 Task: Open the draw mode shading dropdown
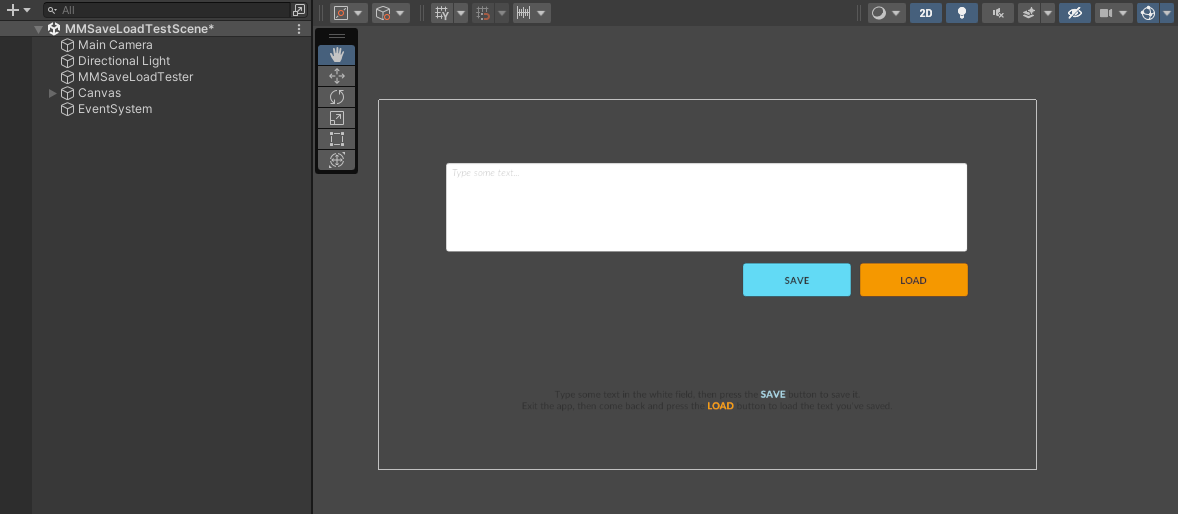(x=884, y=13)
